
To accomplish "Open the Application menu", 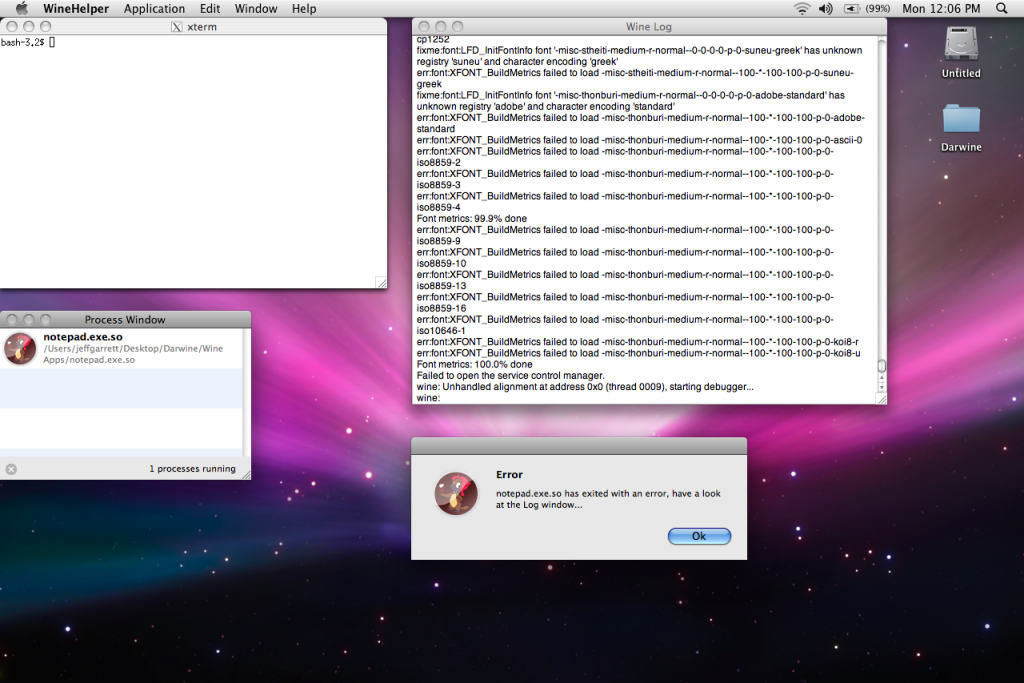I will 154,8.
